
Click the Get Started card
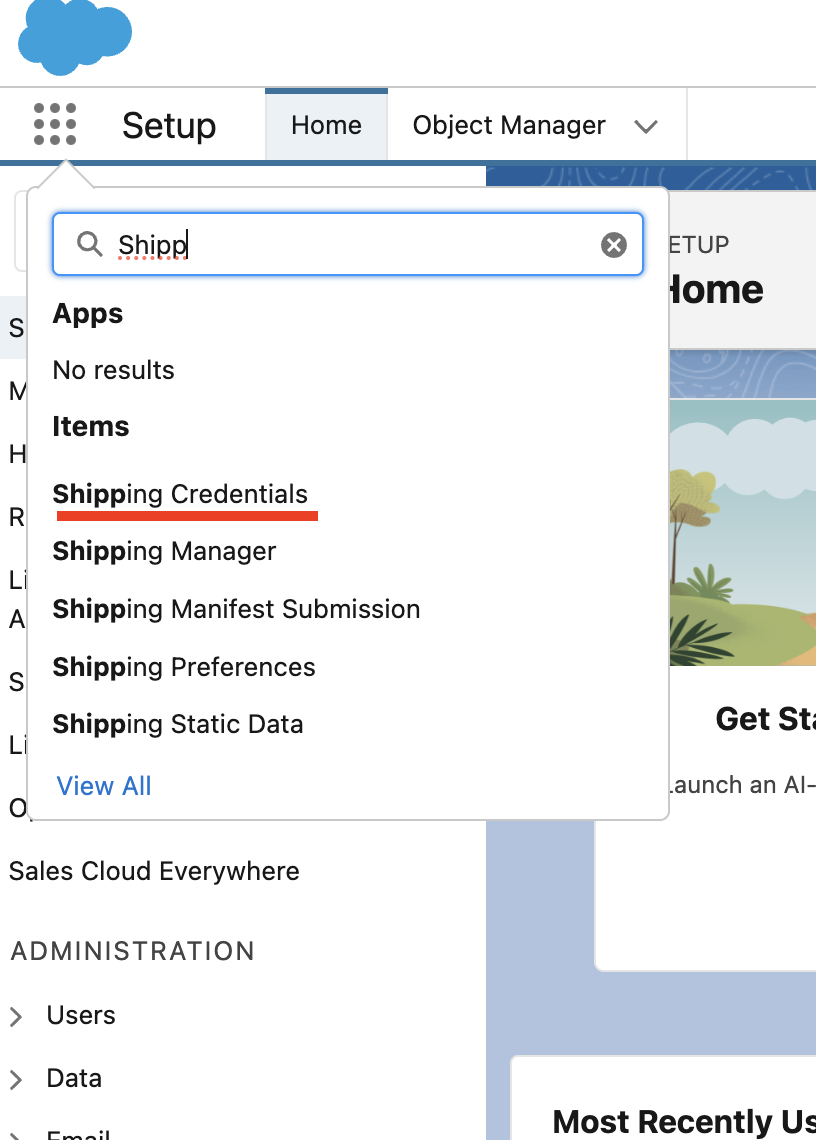764,719
